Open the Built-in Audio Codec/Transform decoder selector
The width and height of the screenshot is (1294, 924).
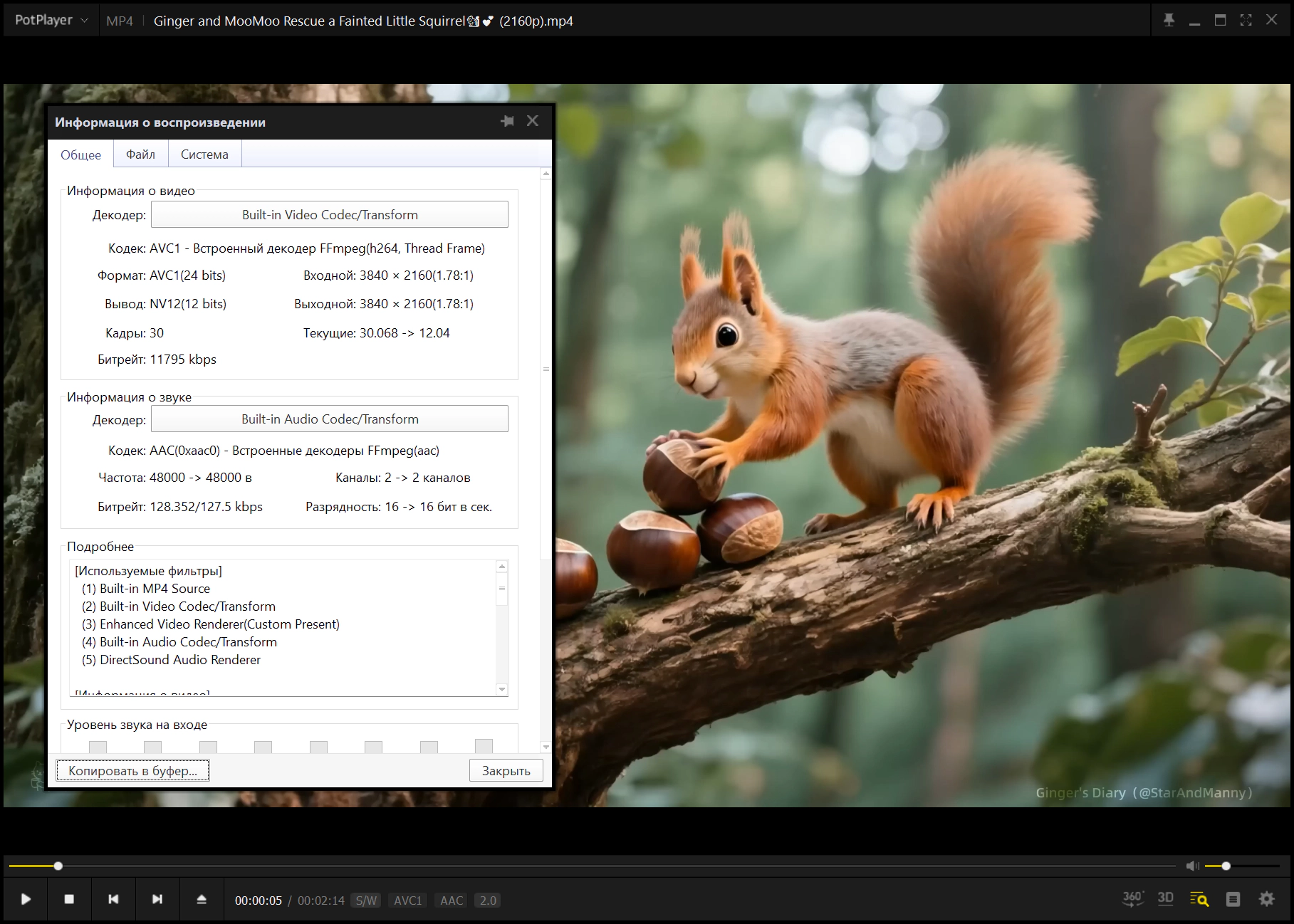tap(330, 419)
